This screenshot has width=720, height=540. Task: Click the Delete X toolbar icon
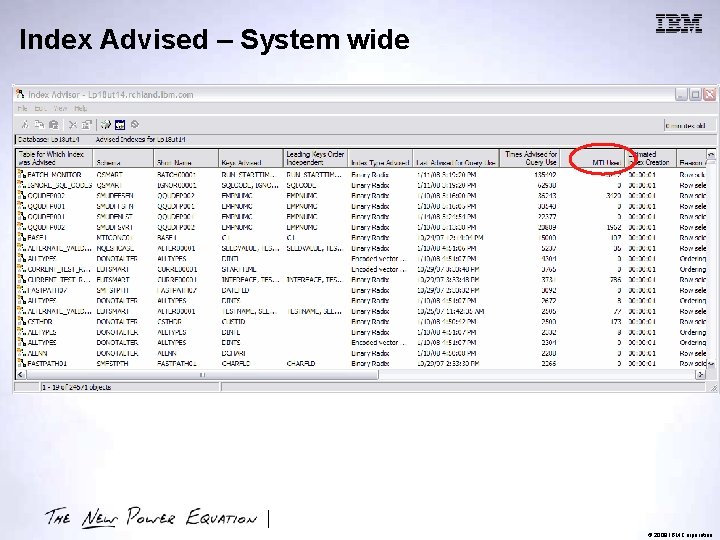(73, 124)
